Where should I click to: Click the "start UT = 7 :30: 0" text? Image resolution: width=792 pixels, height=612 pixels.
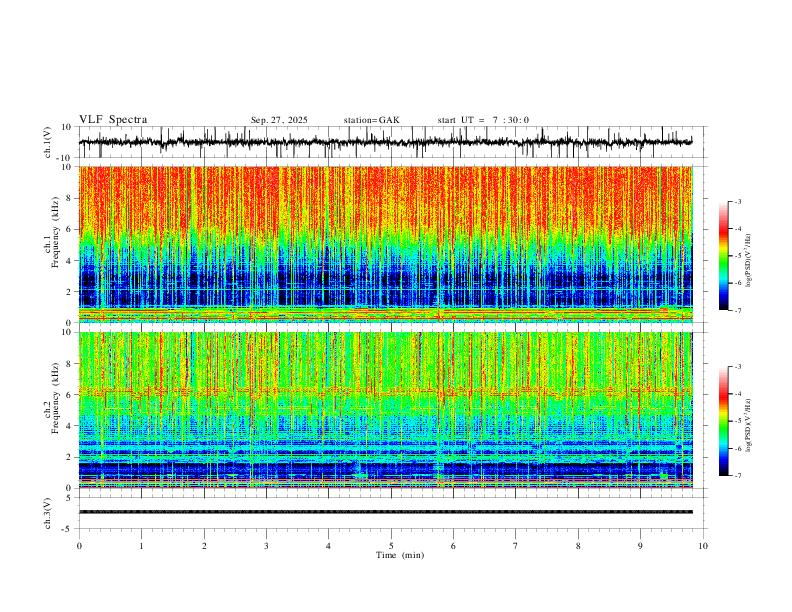click(483, 120)
